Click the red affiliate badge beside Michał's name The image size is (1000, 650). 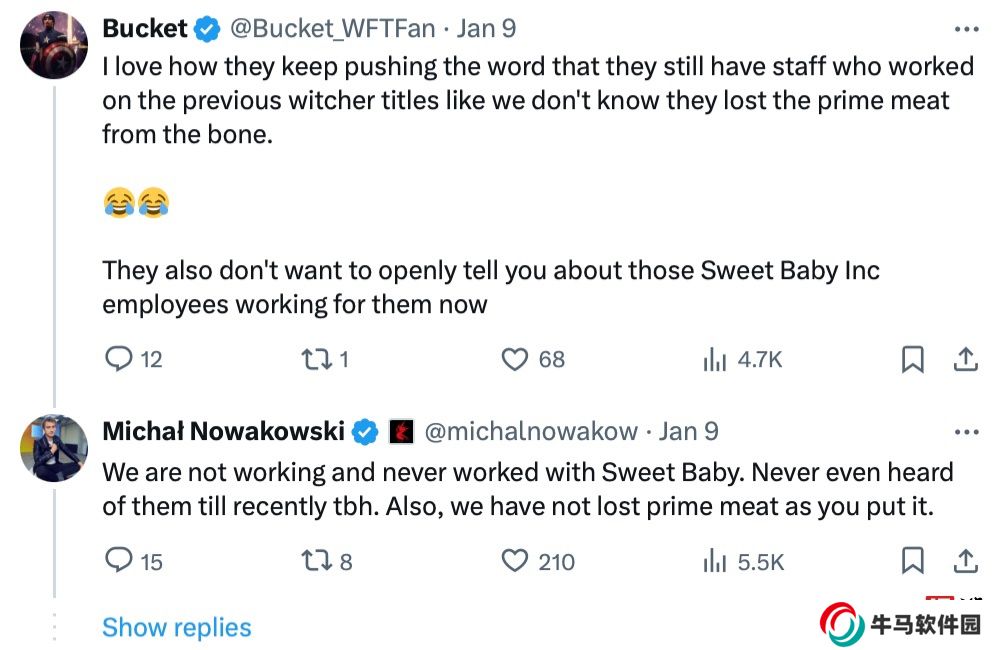pyautogui.click(x=401, y=431)
